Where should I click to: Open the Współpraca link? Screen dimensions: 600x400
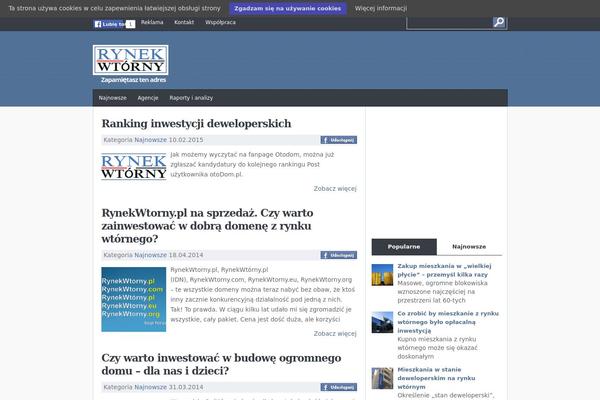pos(220,22)
